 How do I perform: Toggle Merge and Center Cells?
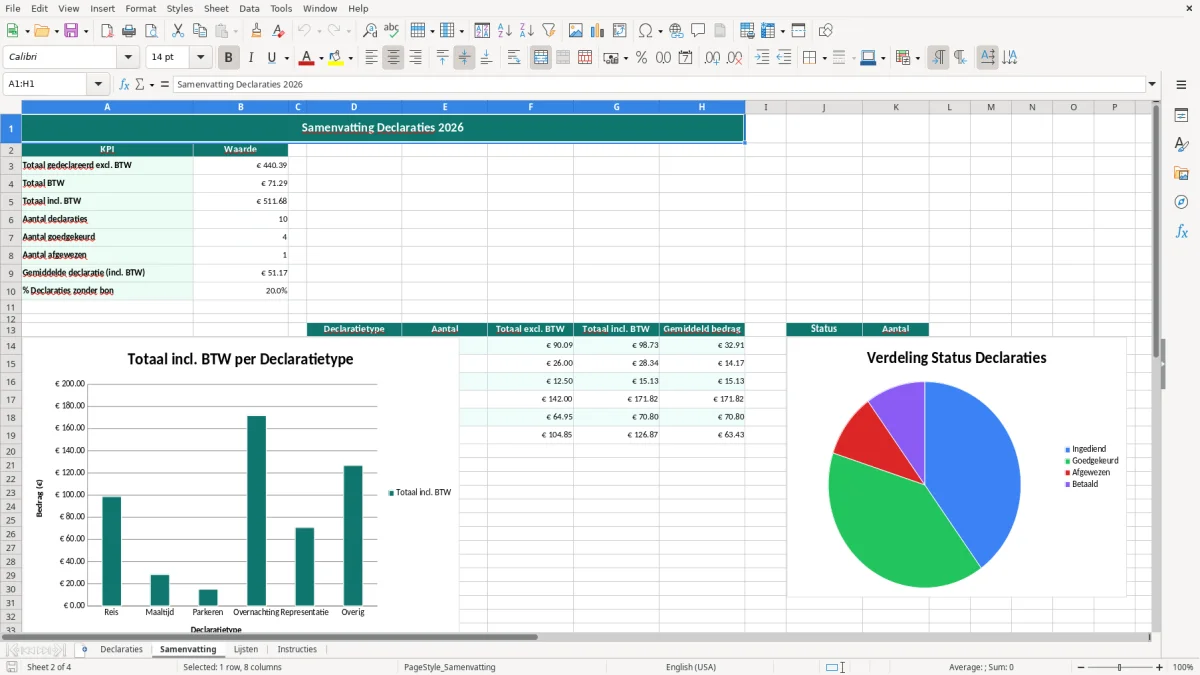(541, 58)
